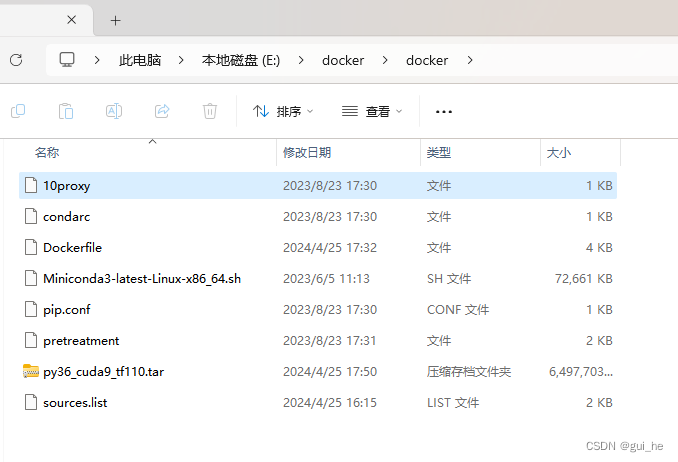Select the file named 10proxy
Viewport: 678px width, 462px height.
[x=67, y=186]
